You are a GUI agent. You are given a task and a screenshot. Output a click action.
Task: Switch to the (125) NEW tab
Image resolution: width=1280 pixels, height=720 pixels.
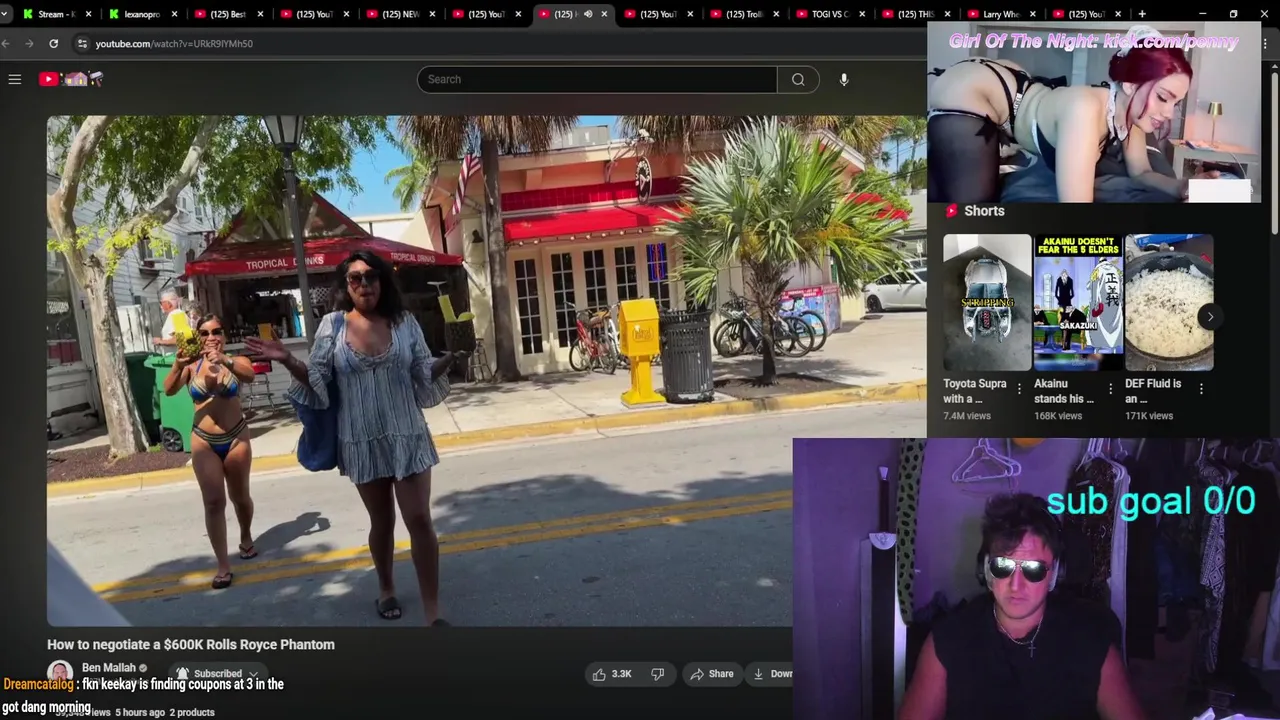pyautogui.click(x=400, y=14)
